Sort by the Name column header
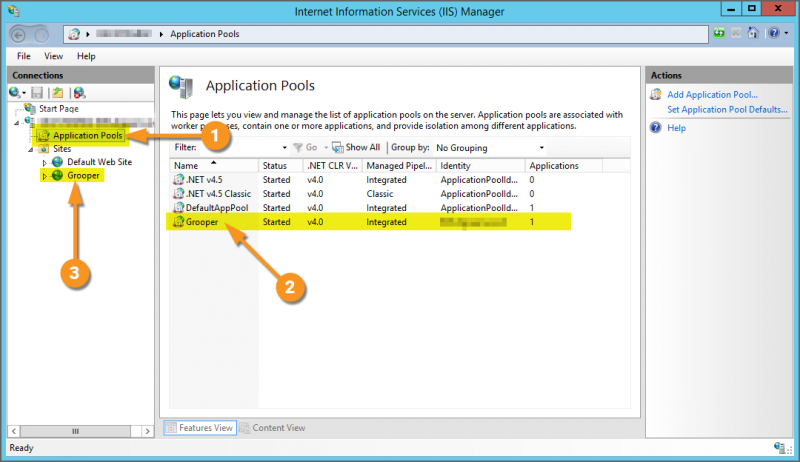Screen dimensions: 800x462 214,166
